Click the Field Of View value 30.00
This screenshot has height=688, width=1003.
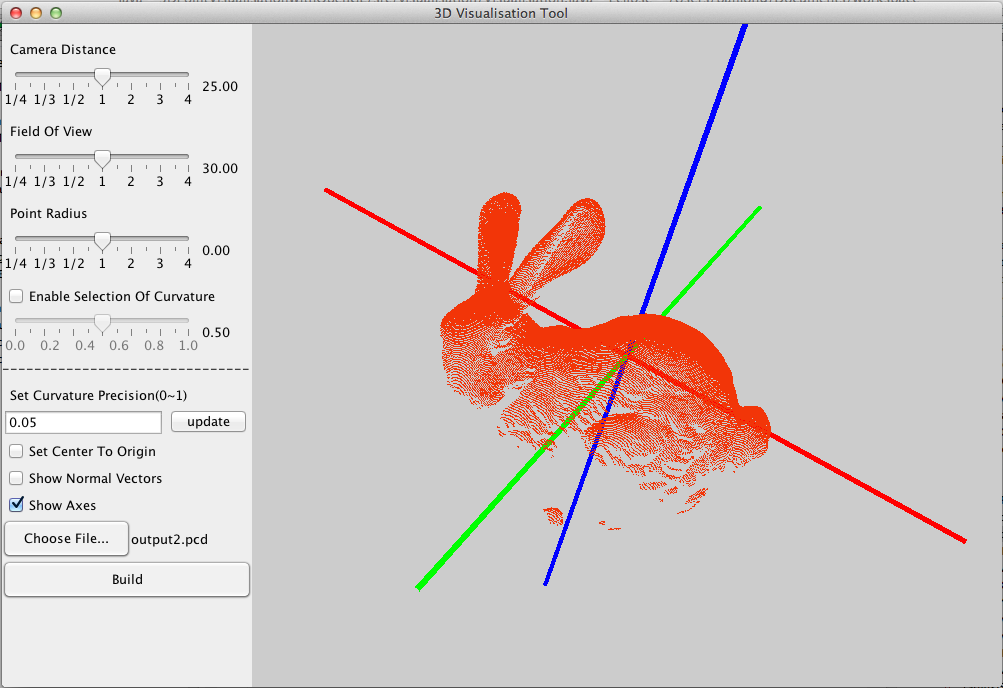tap(220, 168)
